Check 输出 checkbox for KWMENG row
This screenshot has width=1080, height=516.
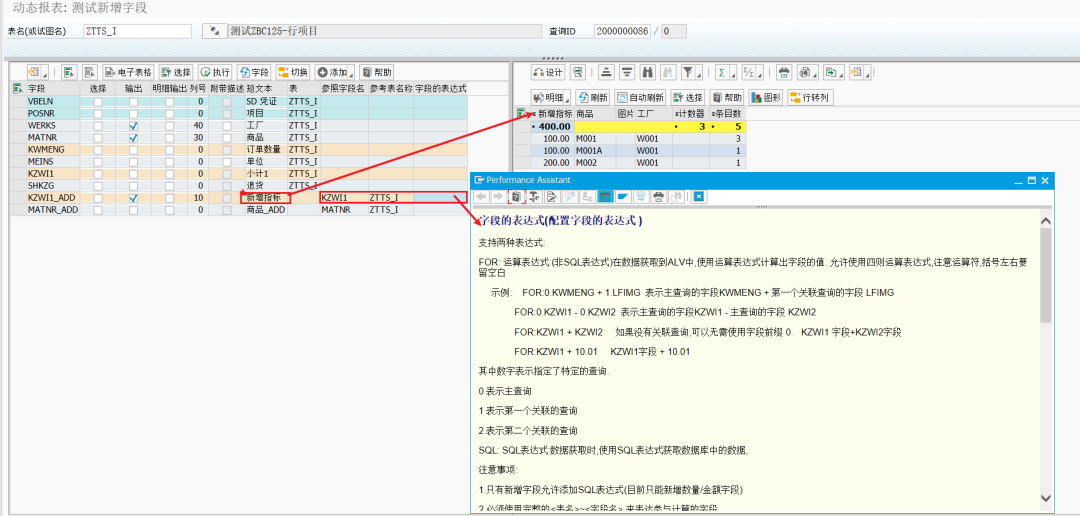134,150
